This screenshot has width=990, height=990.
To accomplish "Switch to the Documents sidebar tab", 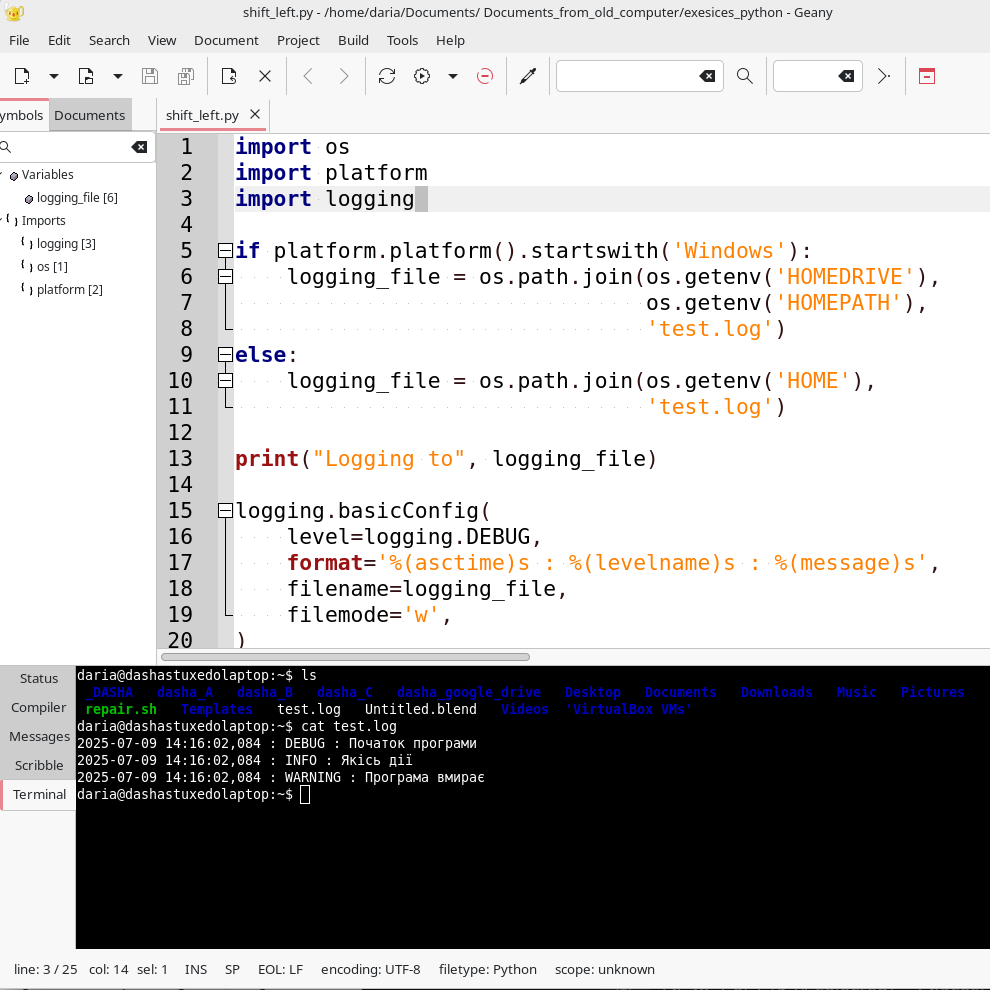I will tap(90, 116).
